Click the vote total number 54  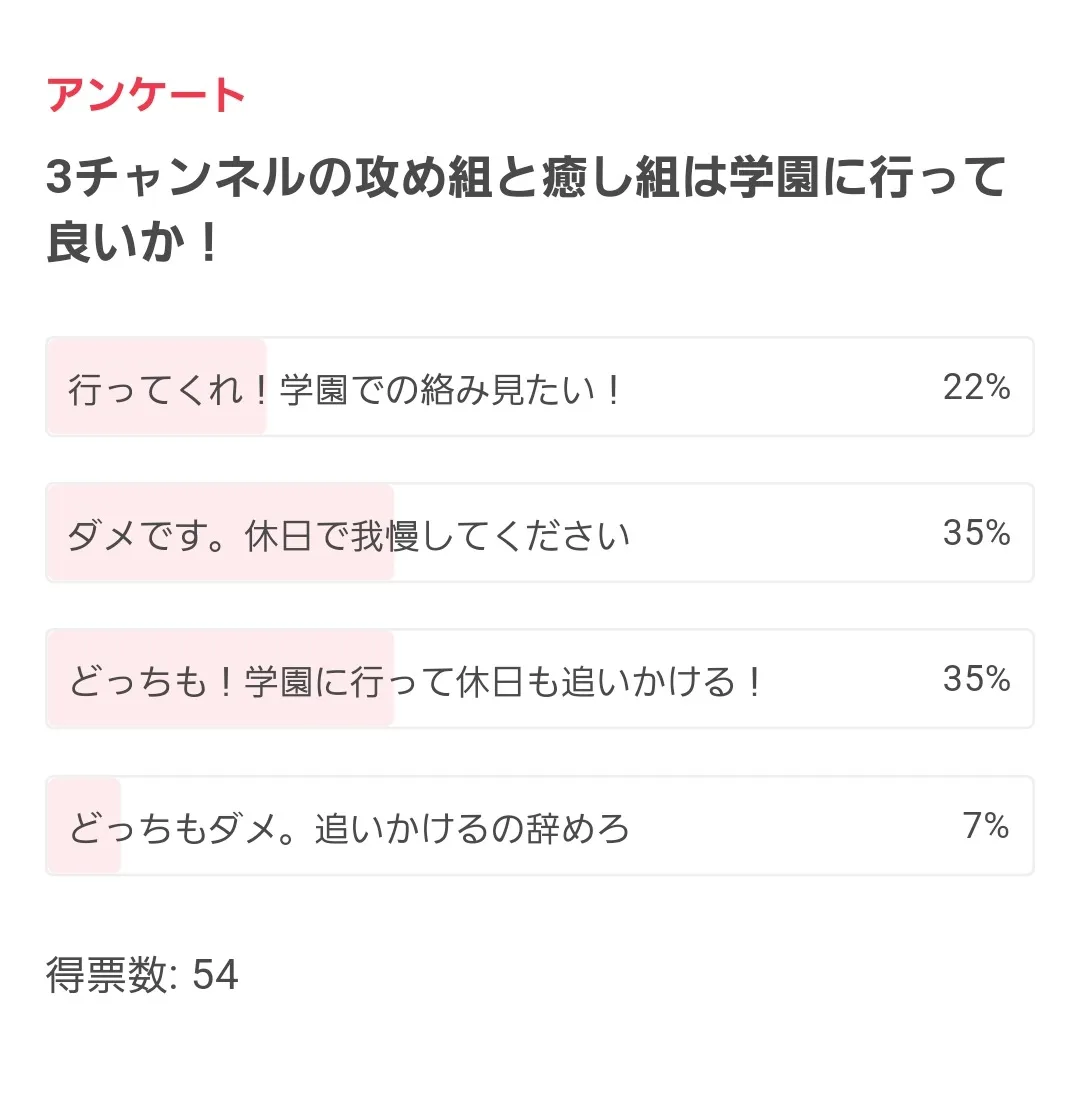point(215,975)
